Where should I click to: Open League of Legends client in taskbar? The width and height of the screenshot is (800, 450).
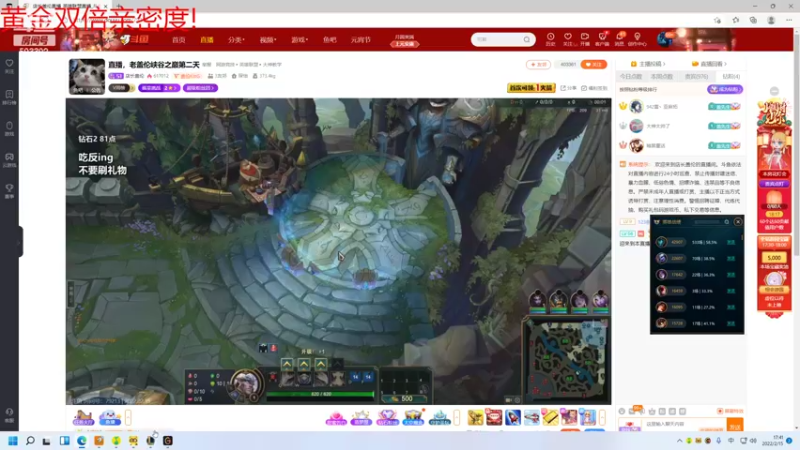point(151,441)
